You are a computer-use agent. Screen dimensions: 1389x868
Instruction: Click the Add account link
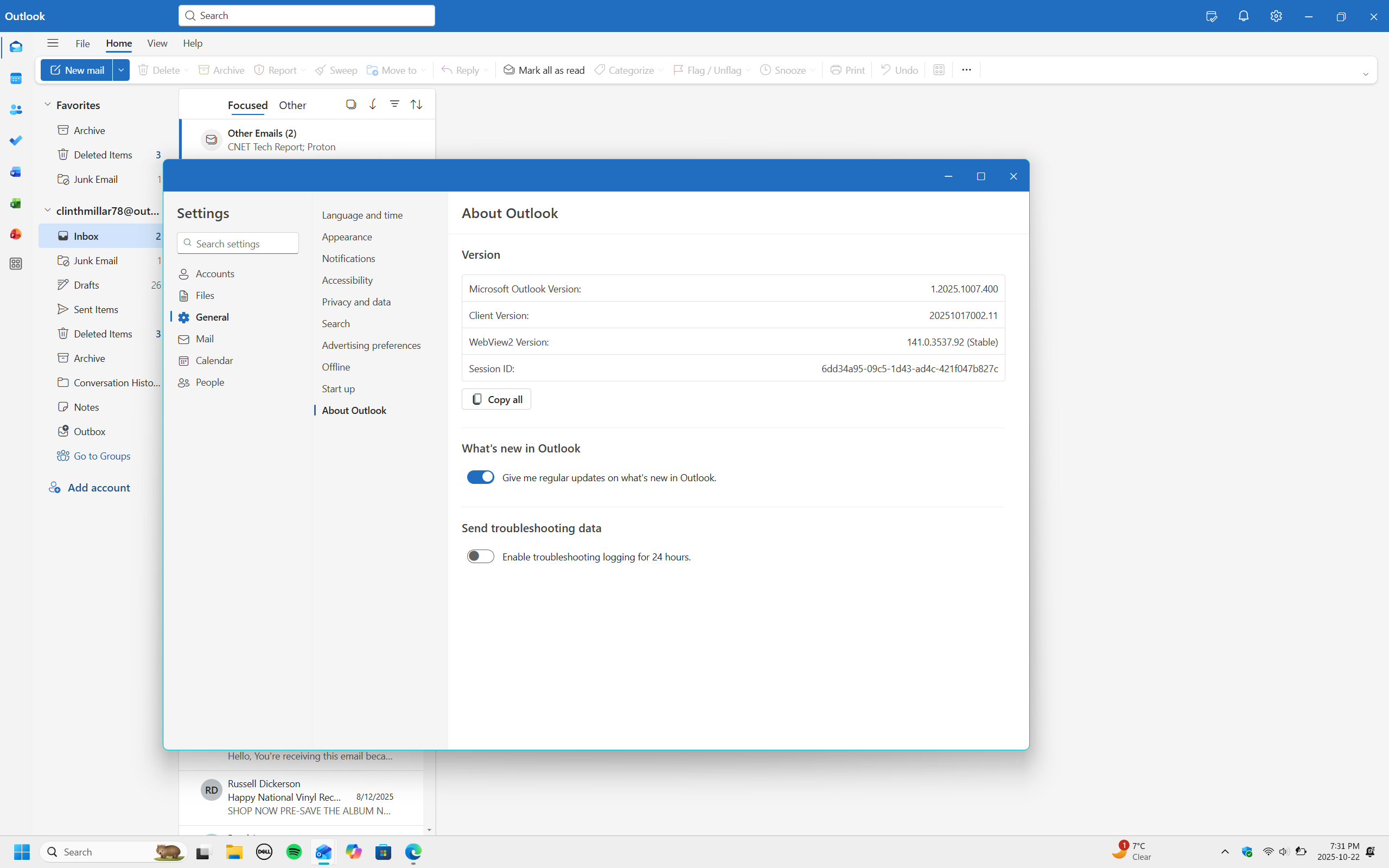(99, 487)
